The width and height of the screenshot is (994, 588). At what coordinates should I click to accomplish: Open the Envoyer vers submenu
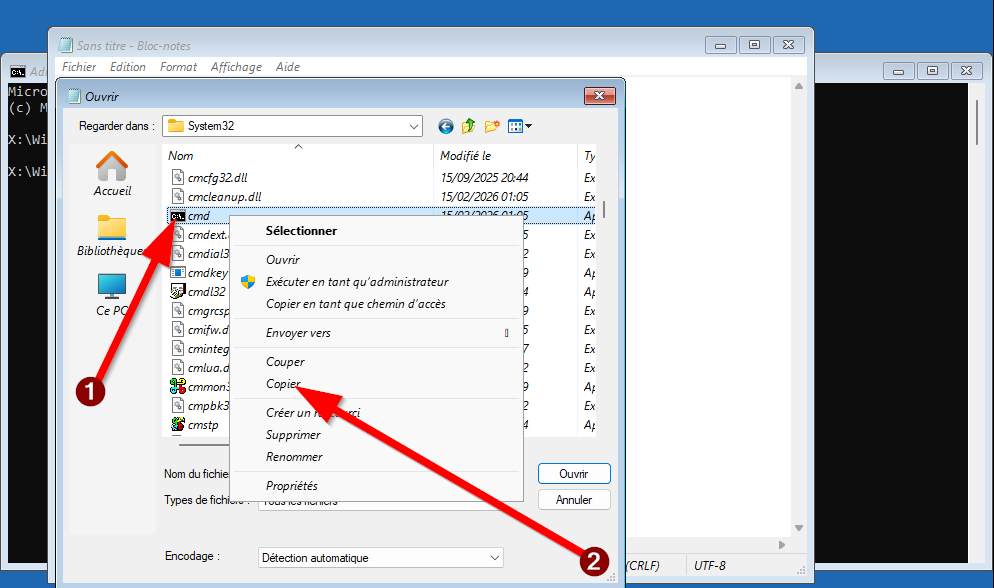[298, 333]
